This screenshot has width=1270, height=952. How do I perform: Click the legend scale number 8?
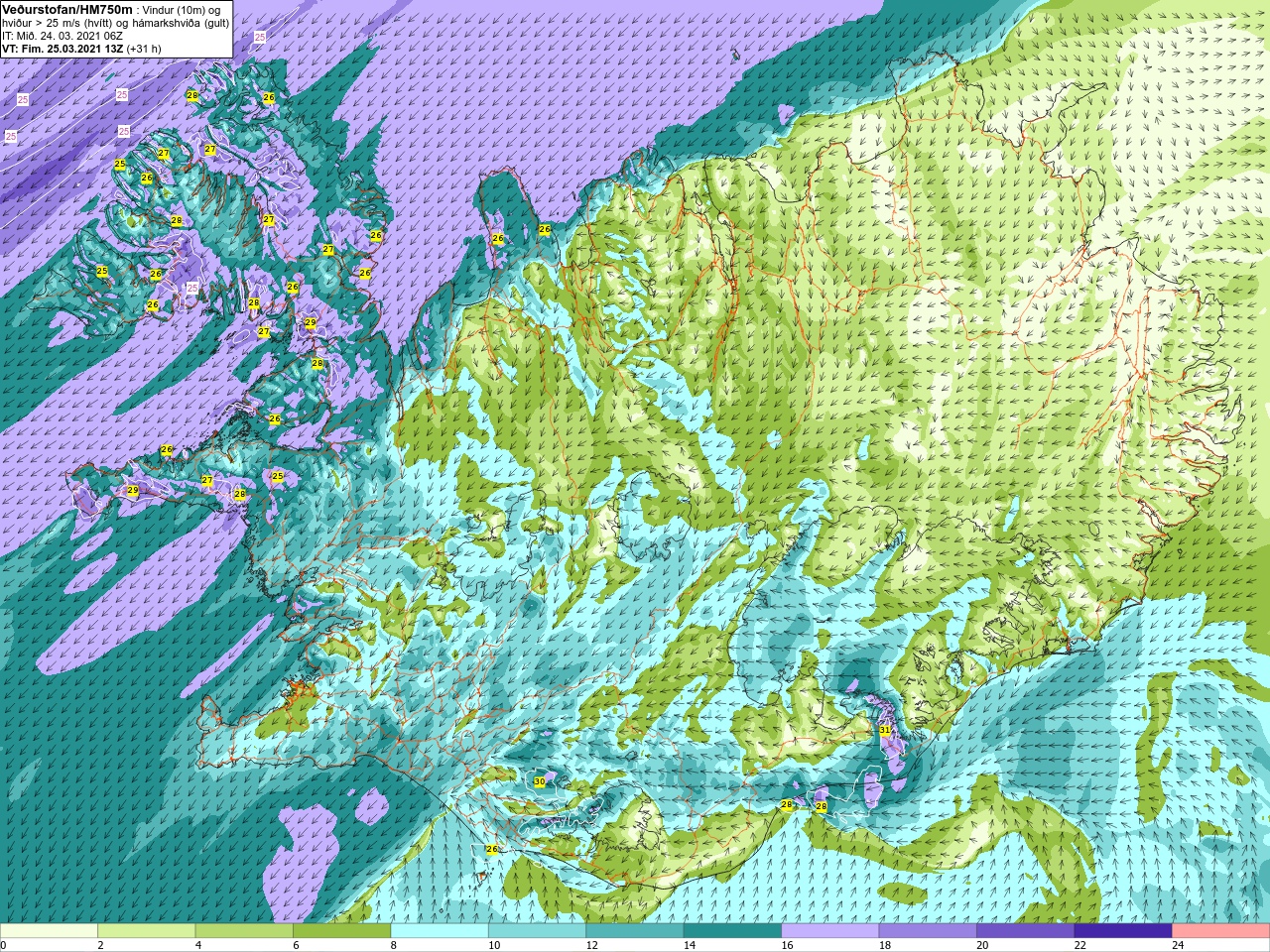394,945
